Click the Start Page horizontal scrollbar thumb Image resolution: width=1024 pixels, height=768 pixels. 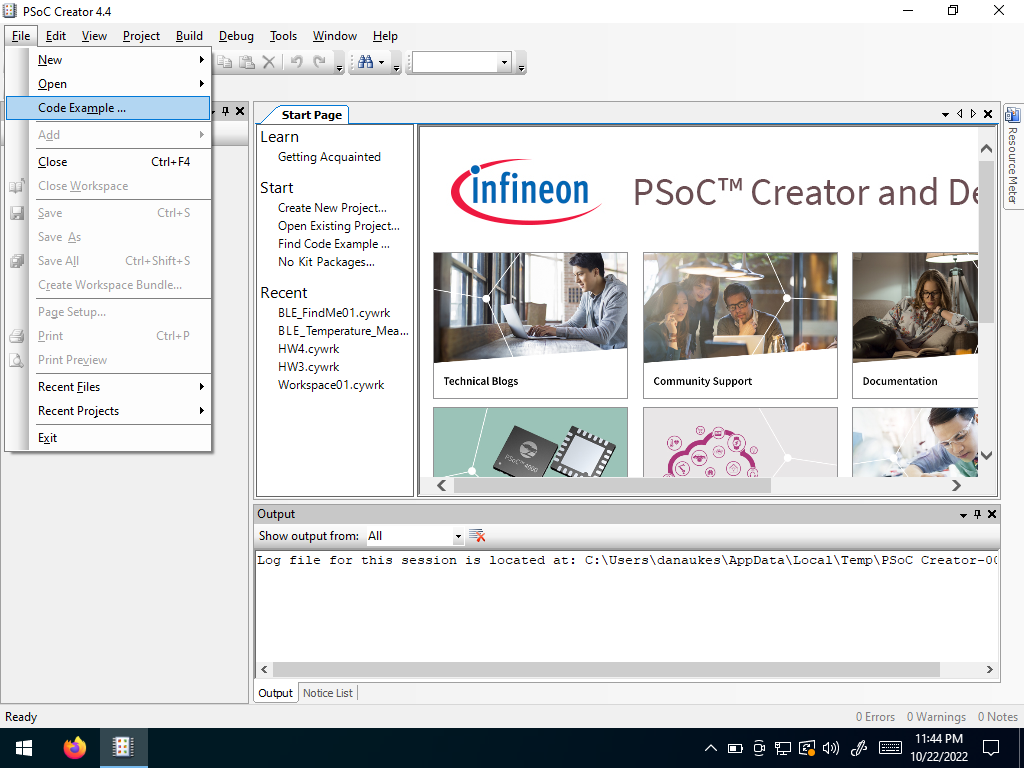point(612,486)
